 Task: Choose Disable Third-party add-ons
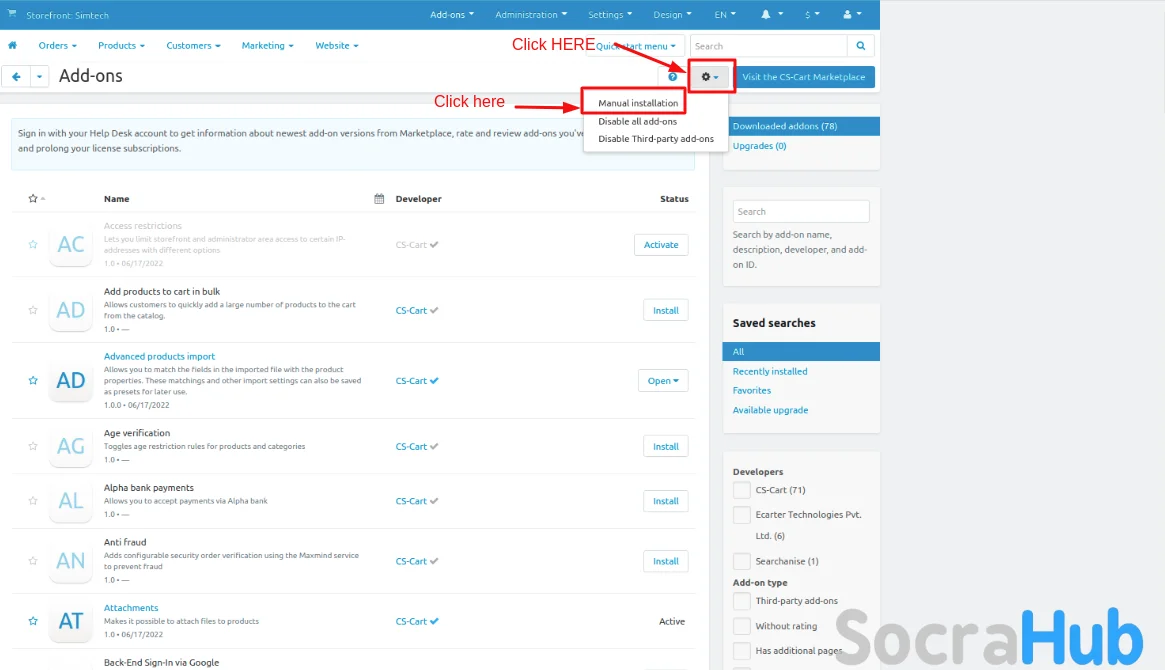click(656, 139)
